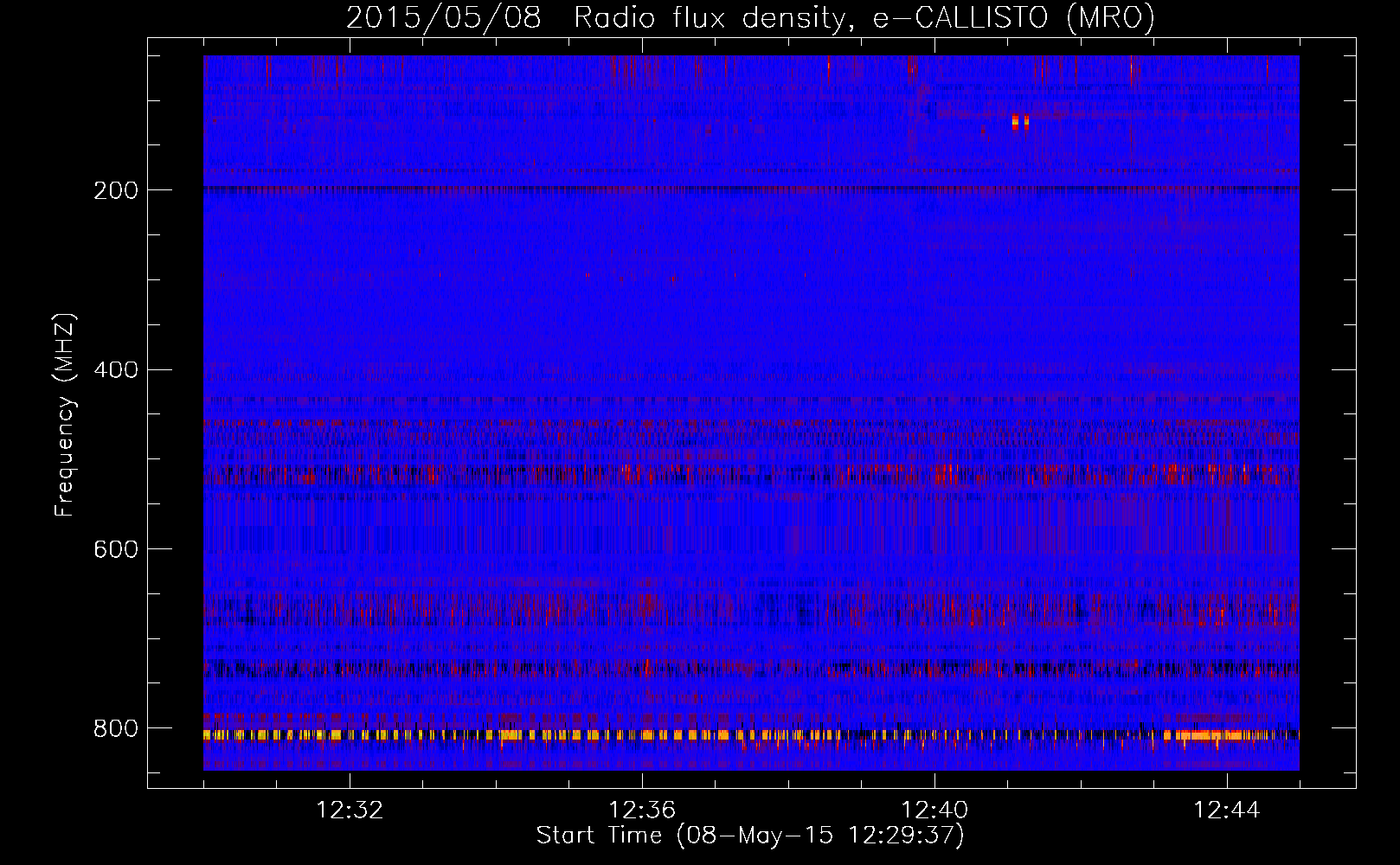Click the 12:44 time axis label
1400x865 pixels.
click(x=1227, y=811)
